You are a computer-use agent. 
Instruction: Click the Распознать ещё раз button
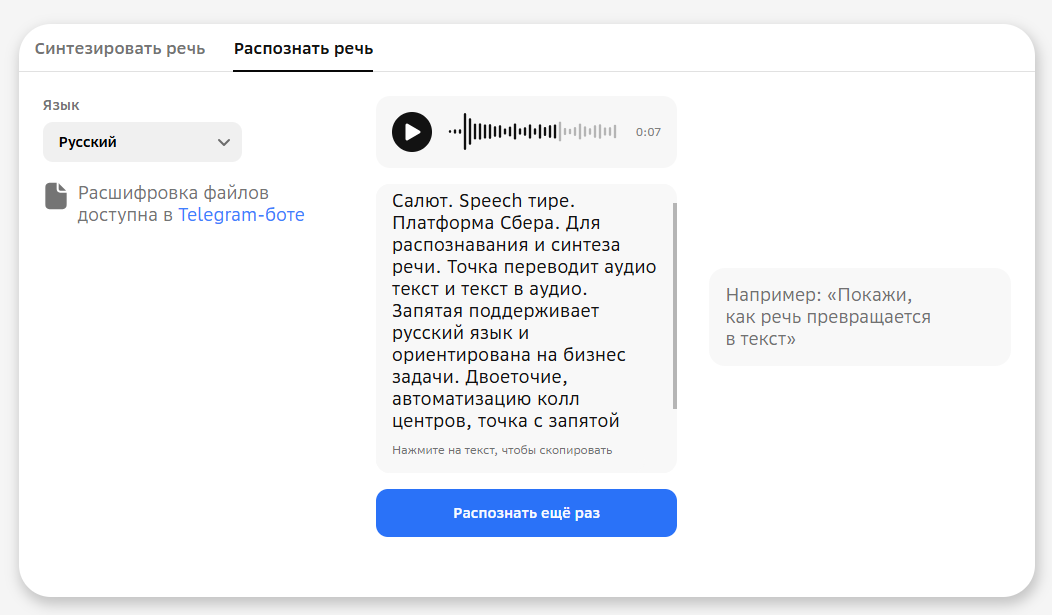(526, 513)
